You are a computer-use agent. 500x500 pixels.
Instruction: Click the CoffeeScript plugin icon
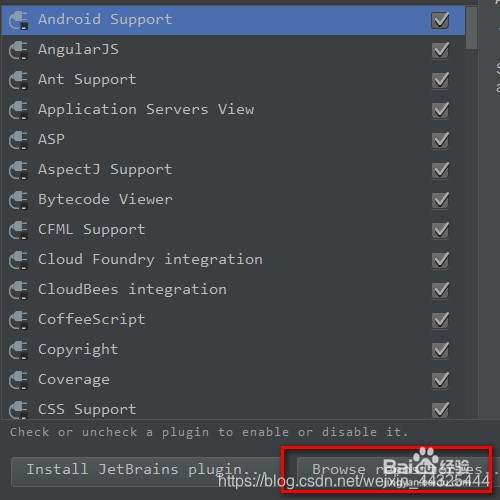click(x=19, y=320)
